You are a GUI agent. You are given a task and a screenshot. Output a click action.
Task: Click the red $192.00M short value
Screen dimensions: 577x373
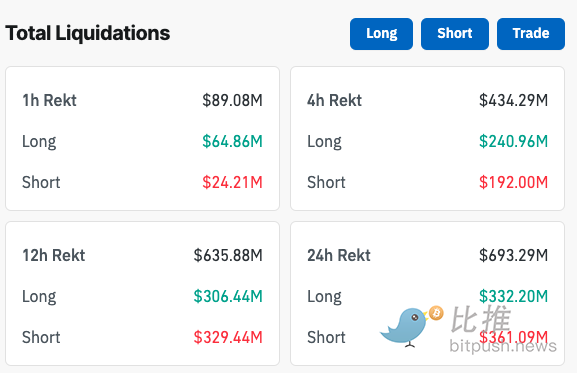click(514, 182)
